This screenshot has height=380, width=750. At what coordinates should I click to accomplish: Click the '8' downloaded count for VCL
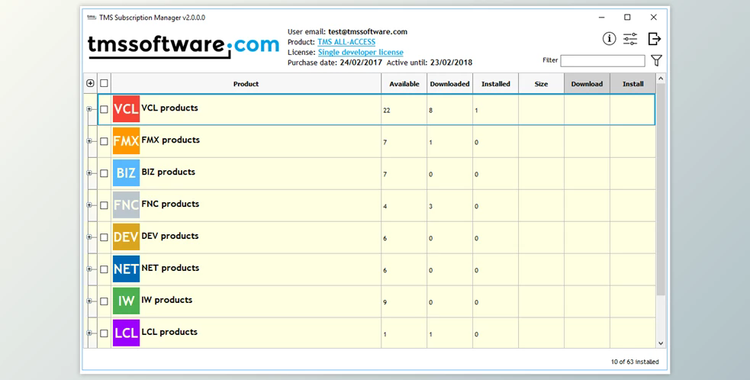point(430,111)
